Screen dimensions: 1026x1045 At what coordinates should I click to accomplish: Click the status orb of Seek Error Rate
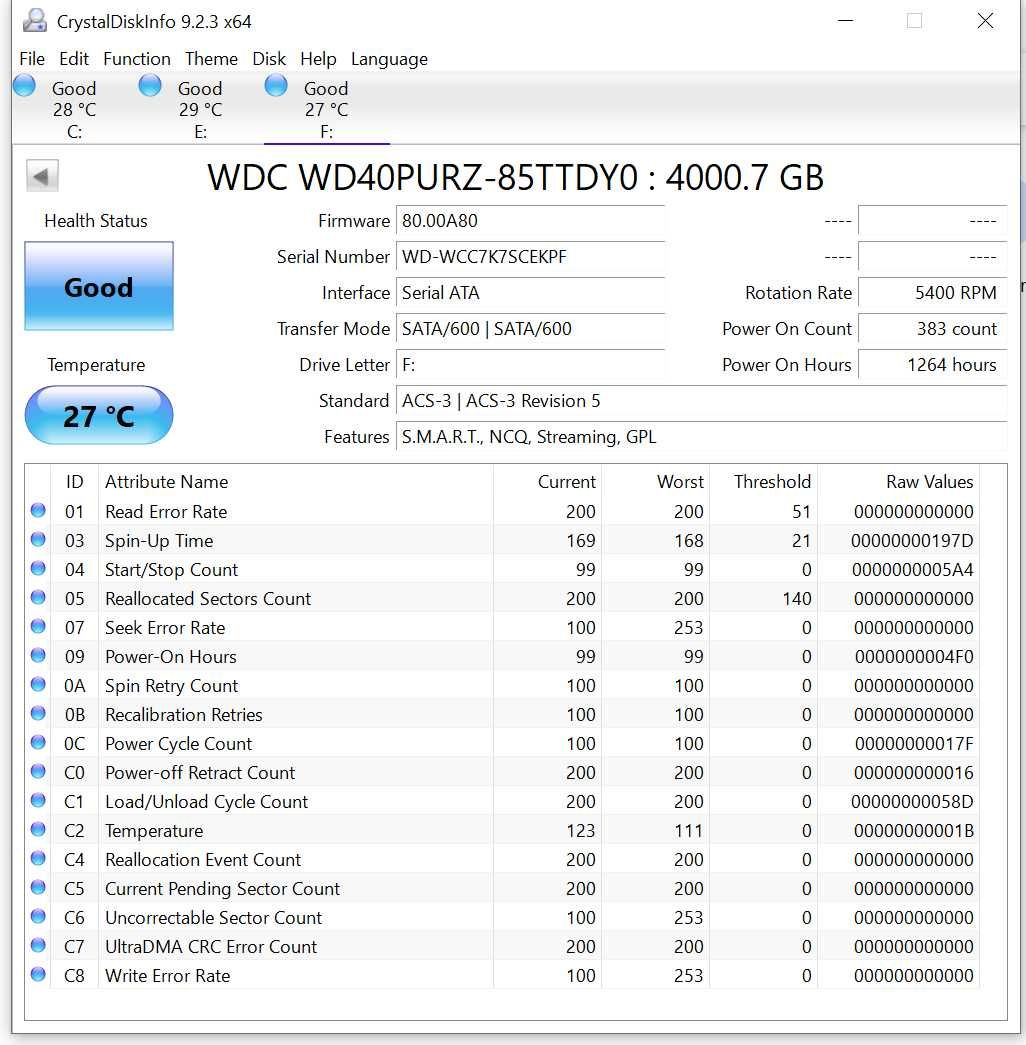pyautogui.click(x=38, y=626)
